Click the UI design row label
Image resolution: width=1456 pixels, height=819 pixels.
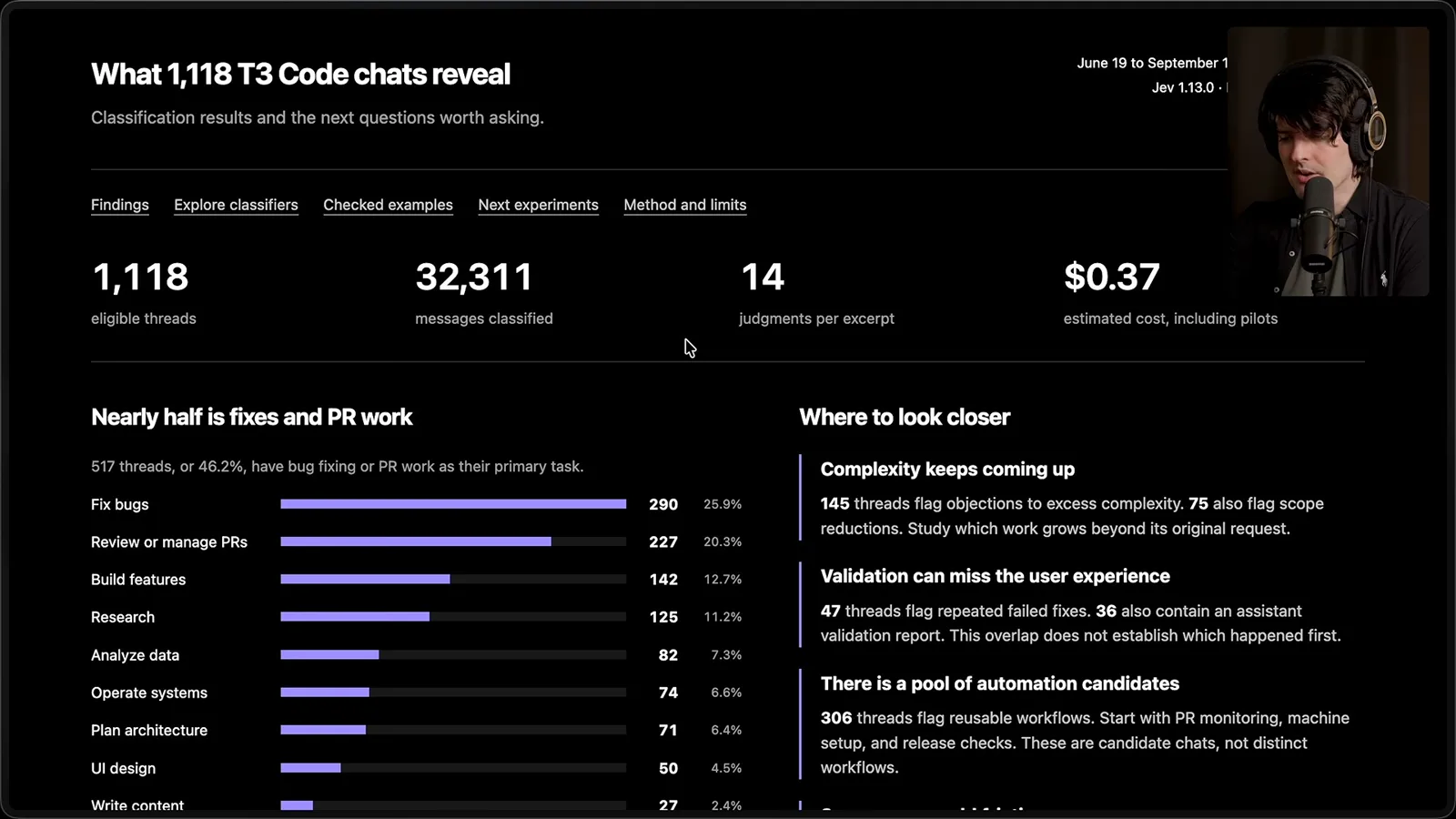pyautogui.click(x=123, y=768)
